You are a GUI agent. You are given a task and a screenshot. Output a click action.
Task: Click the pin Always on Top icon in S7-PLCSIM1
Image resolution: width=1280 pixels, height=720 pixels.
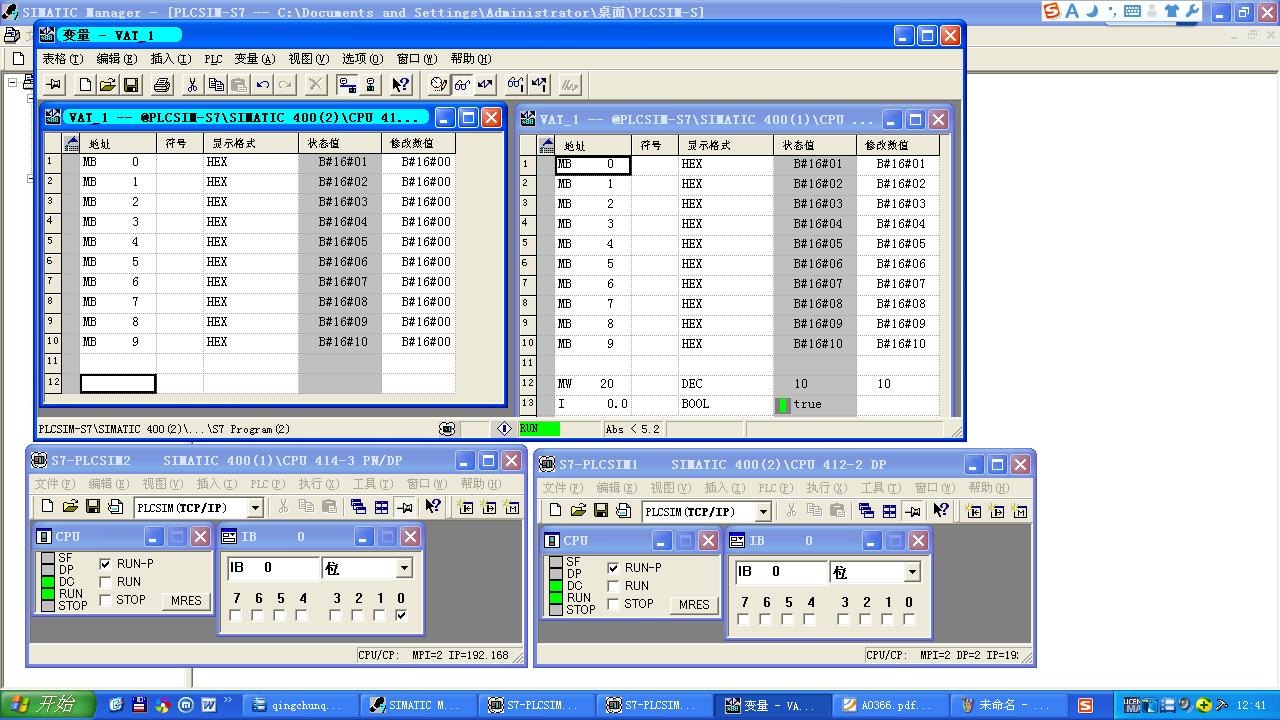tap(912, 511)
